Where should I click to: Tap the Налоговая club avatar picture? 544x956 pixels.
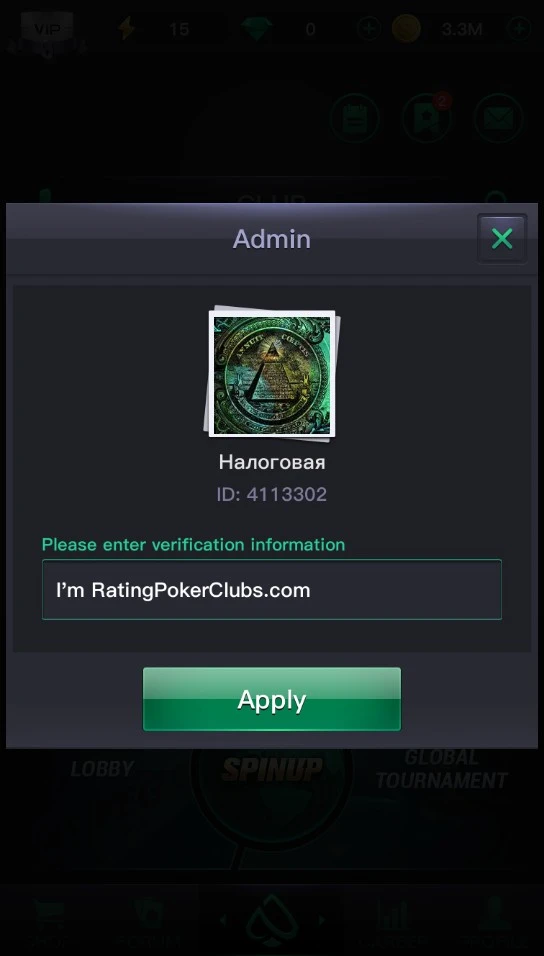click(x=272, y=374)
